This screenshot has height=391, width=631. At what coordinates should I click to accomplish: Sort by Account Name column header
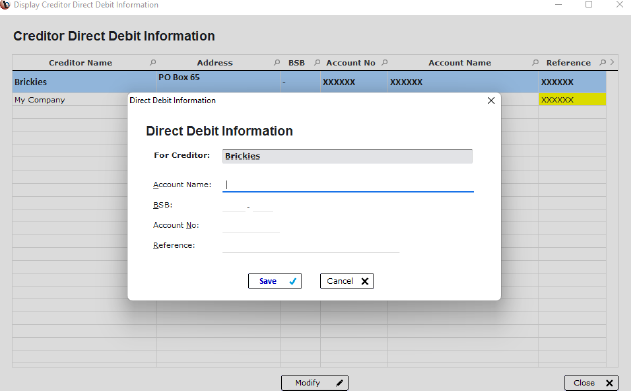pos(460,63)
